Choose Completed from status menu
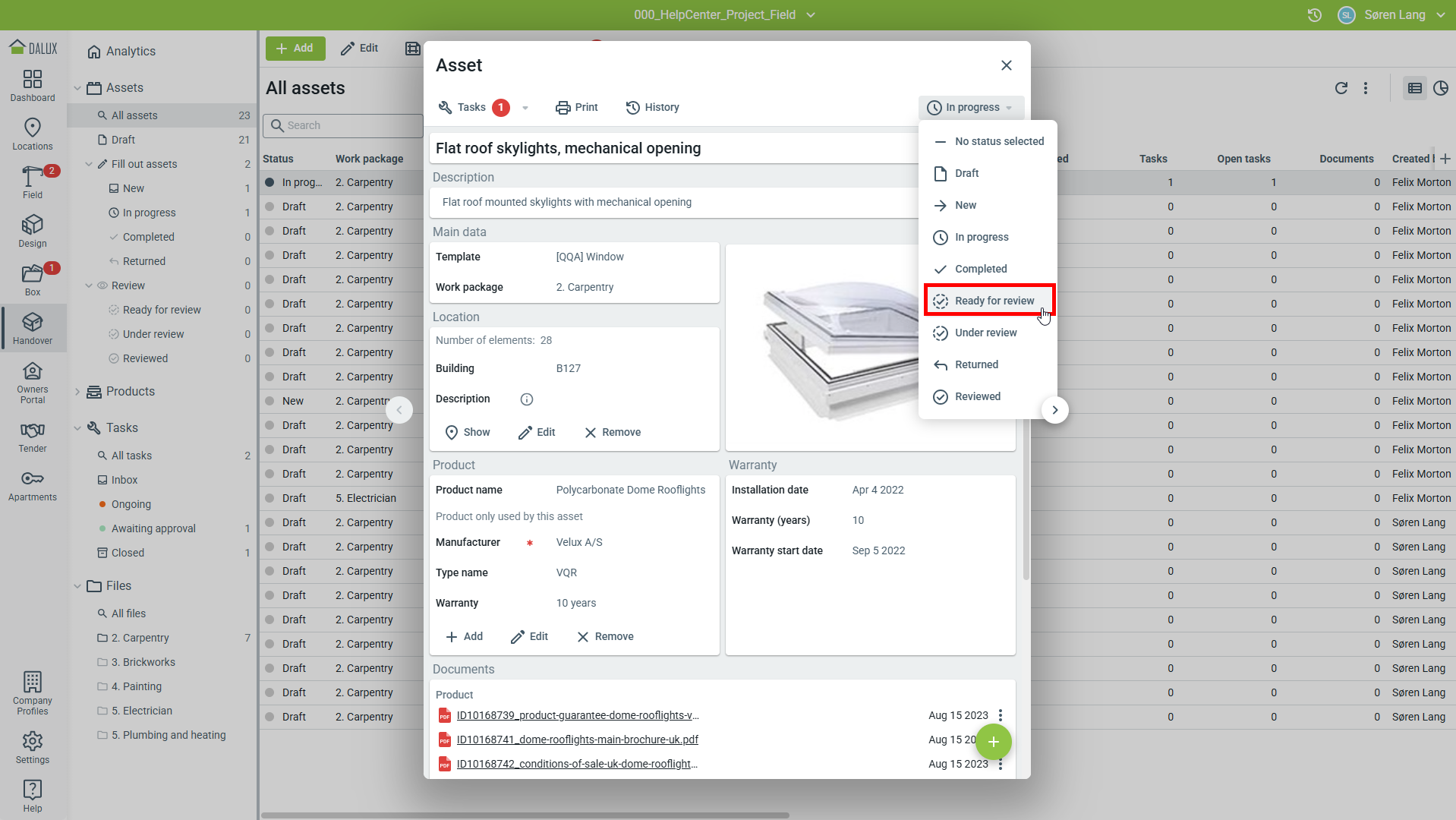This screenshot has width=1456, height=820. pyautogui.click(x=980, y=269)
